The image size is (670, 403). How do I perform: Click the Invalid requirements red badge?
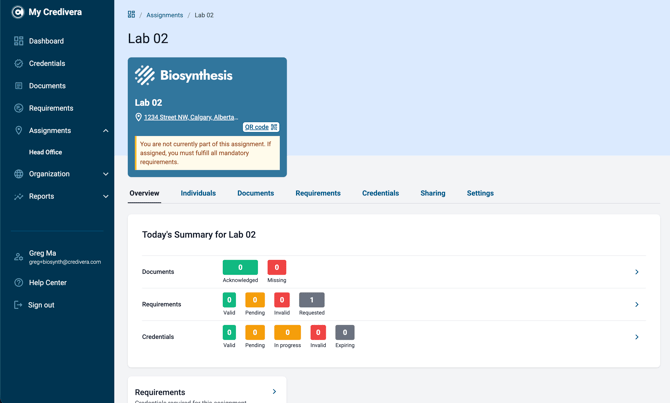[x=282, y=300]
